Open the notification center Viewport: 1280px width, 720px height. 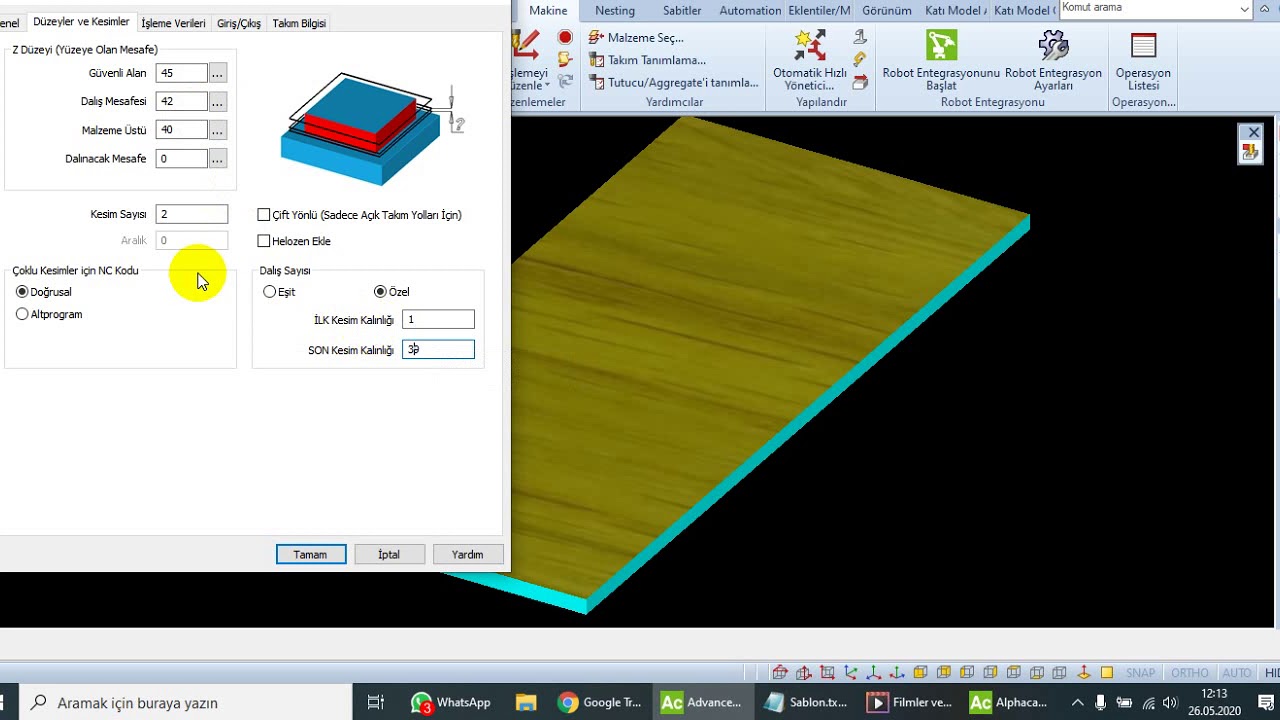click(1264, 702)
